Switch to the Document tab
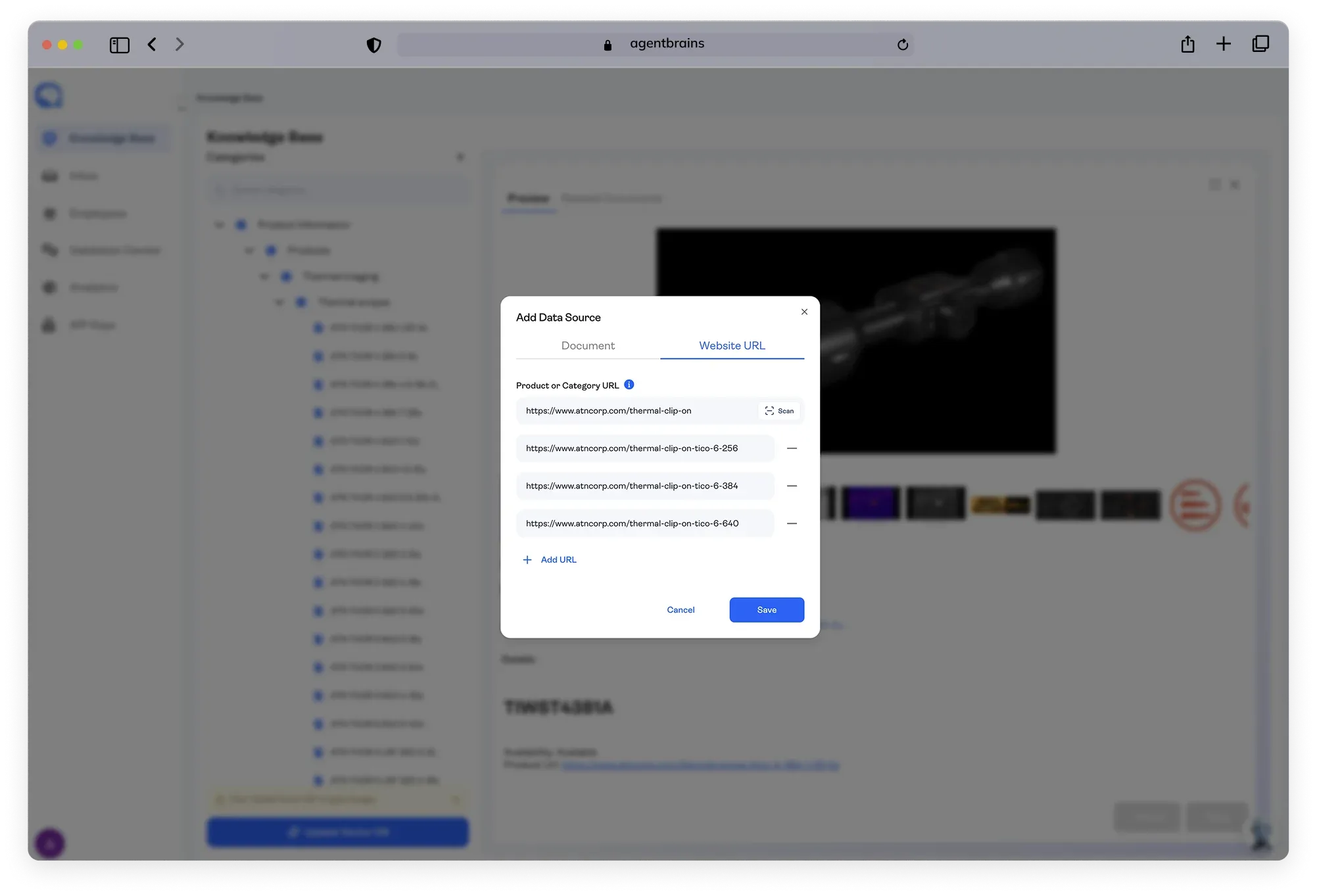 [x=588, y=346]
